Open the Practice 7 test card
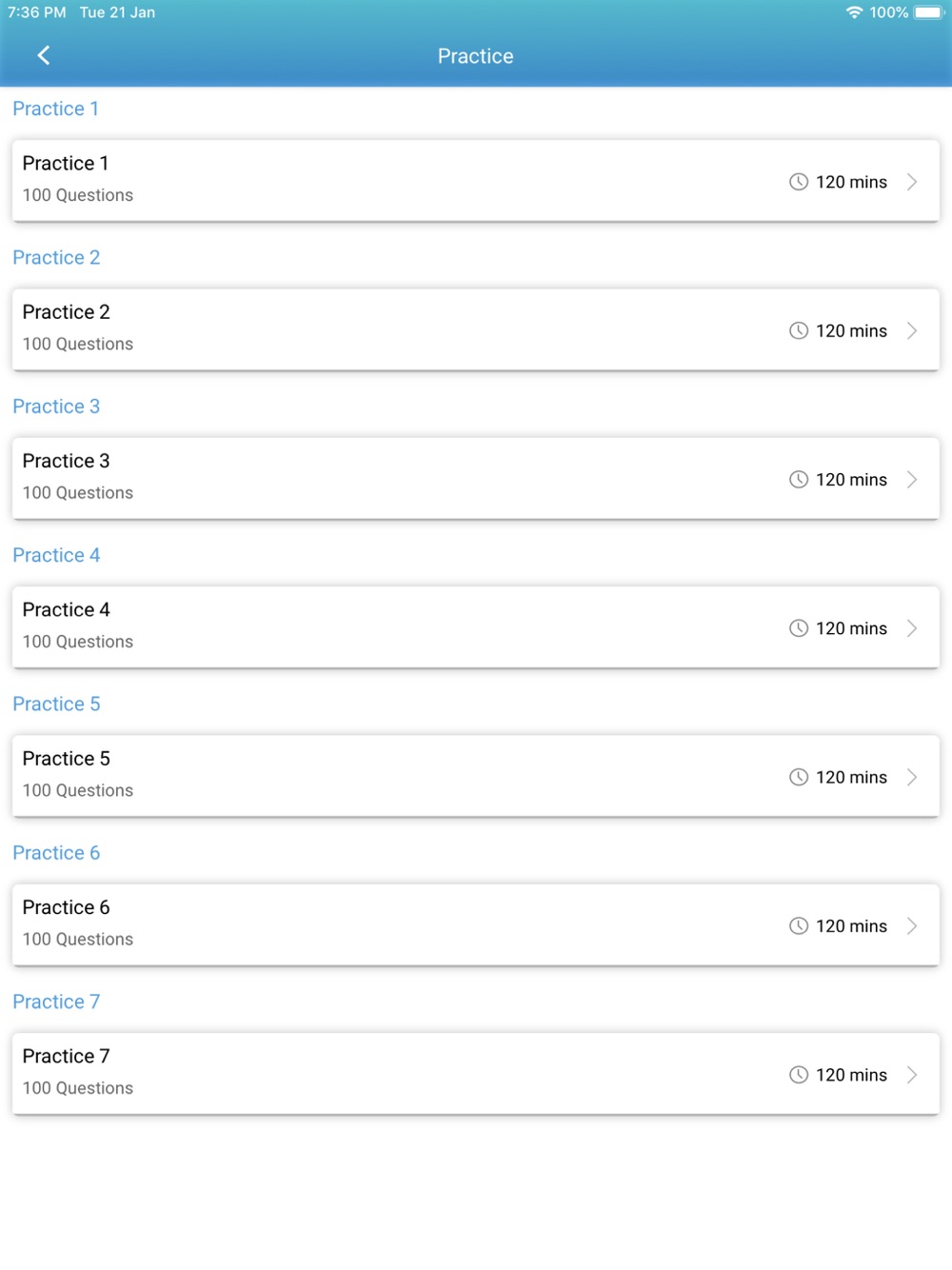The height and width of the screenshot is (1270, 952). [x=476, y=1074]
